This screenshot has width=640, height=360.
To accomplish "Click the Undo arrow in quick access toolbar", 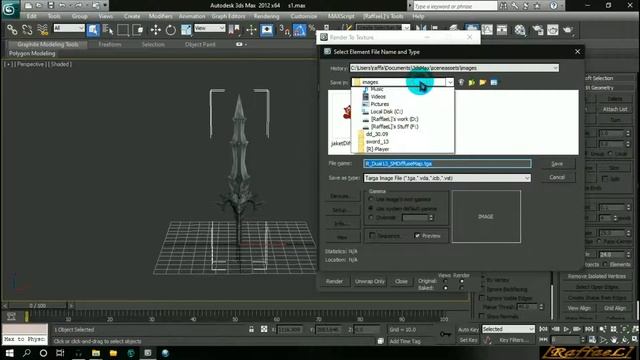I will coord(62,6).
